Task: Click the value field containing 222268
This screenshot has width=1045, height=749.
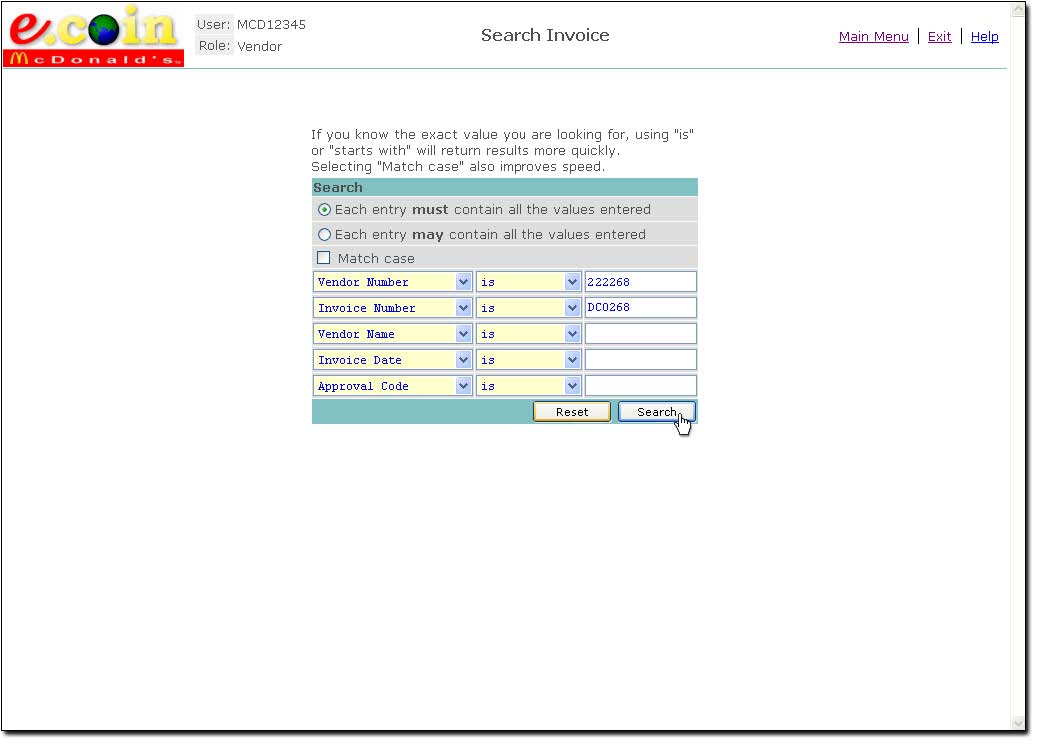Action: [640, 282]
